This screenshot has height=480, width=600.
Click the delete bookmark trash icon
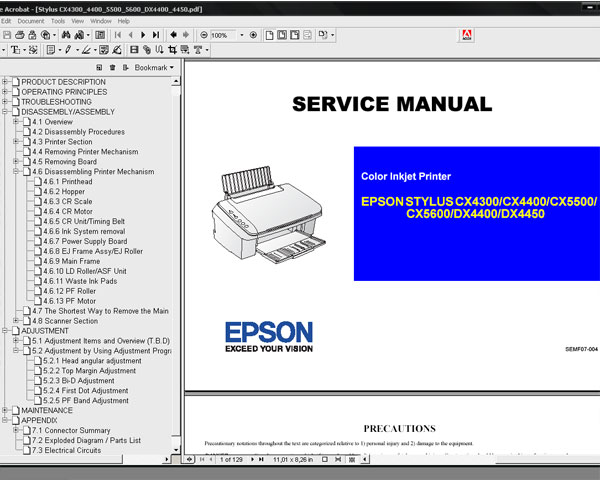click(x=112, y=68)
